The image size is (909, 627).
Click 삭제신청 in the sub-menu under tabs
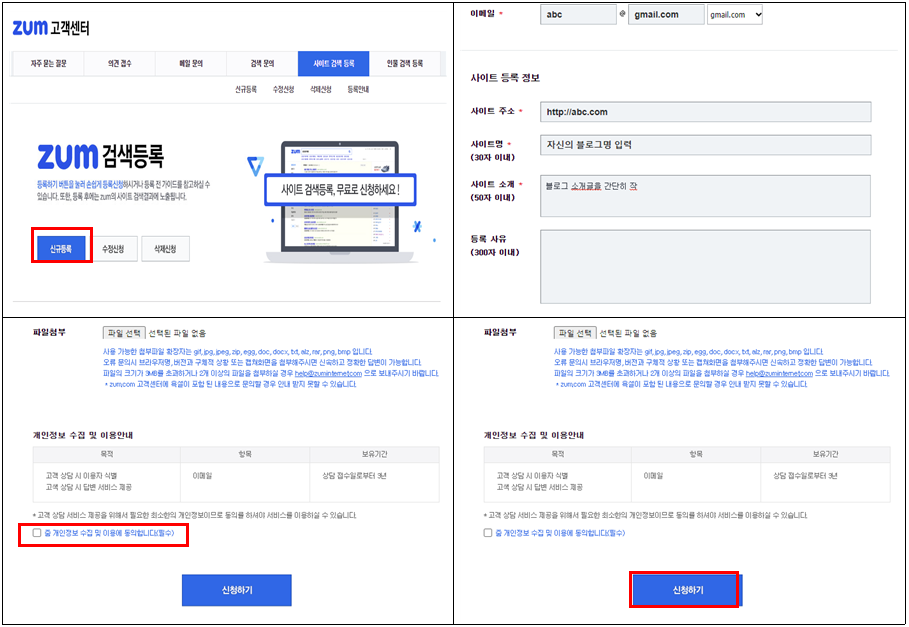321,89
